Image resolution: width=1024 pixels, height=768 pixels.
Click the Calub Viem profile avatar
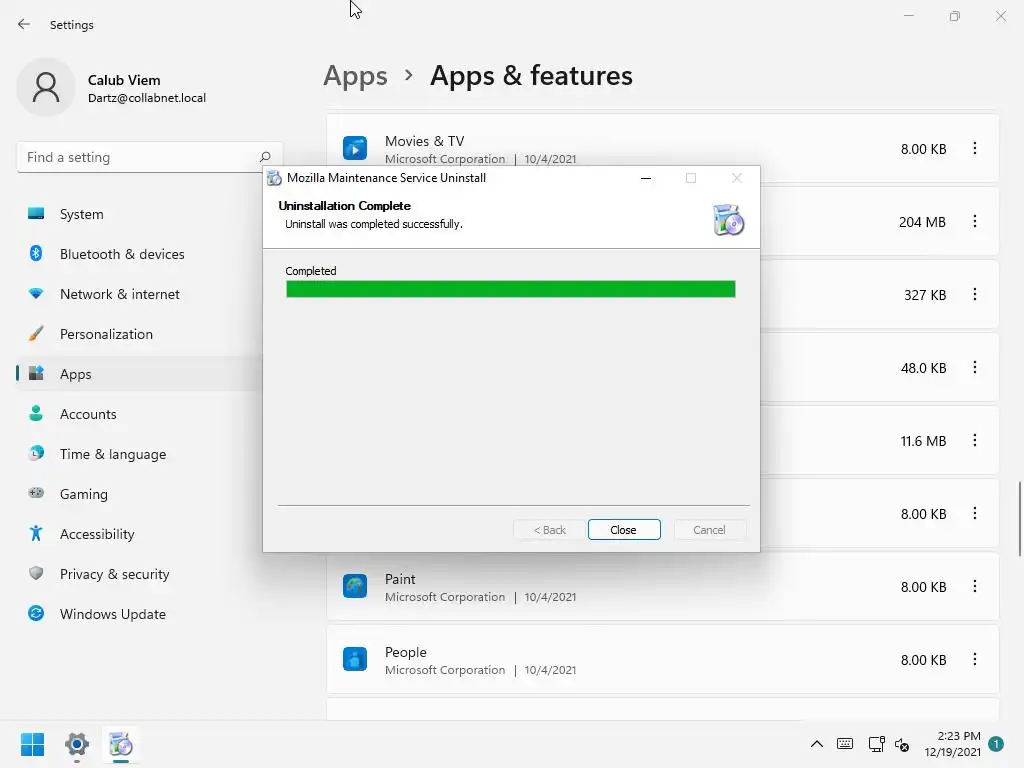pos(46,88)
